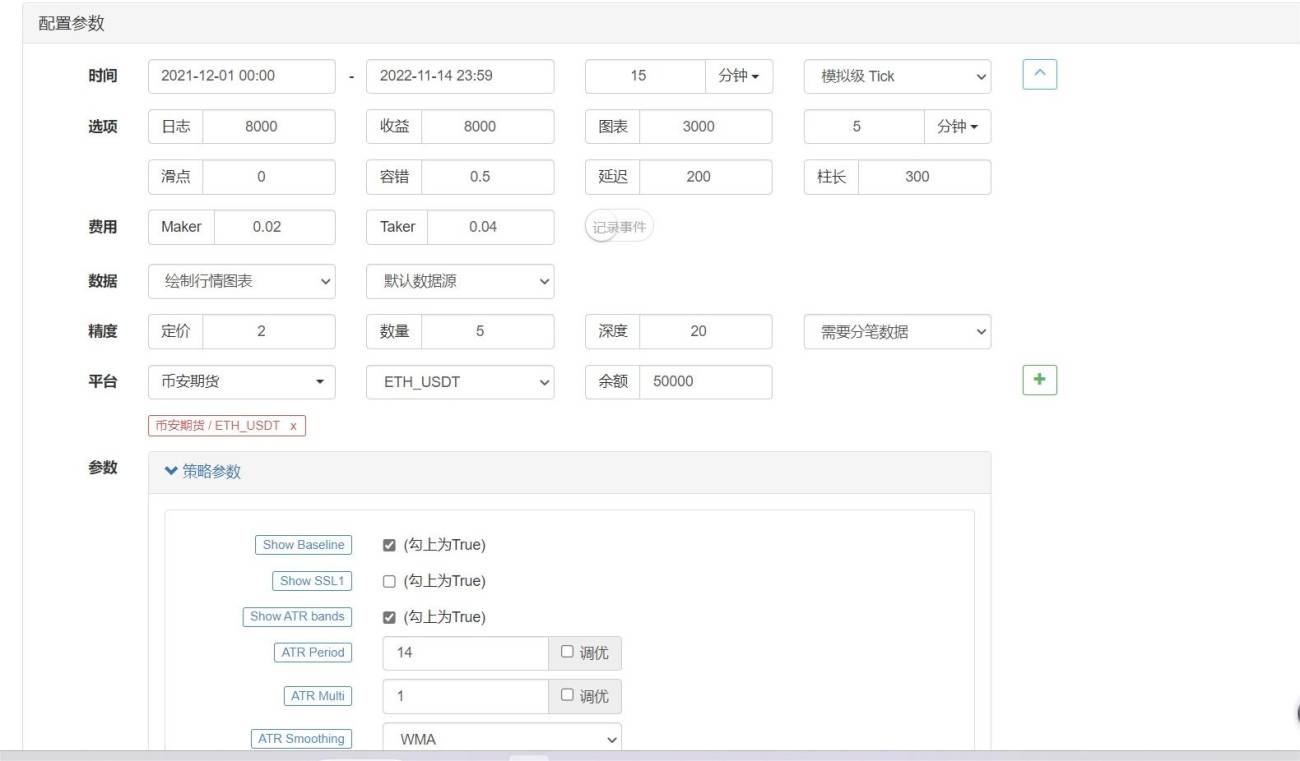Tick the 调优 checkbox for ATR Period
The width and height of the screenshot is (1300, 761).
click(x=567, y=652)
